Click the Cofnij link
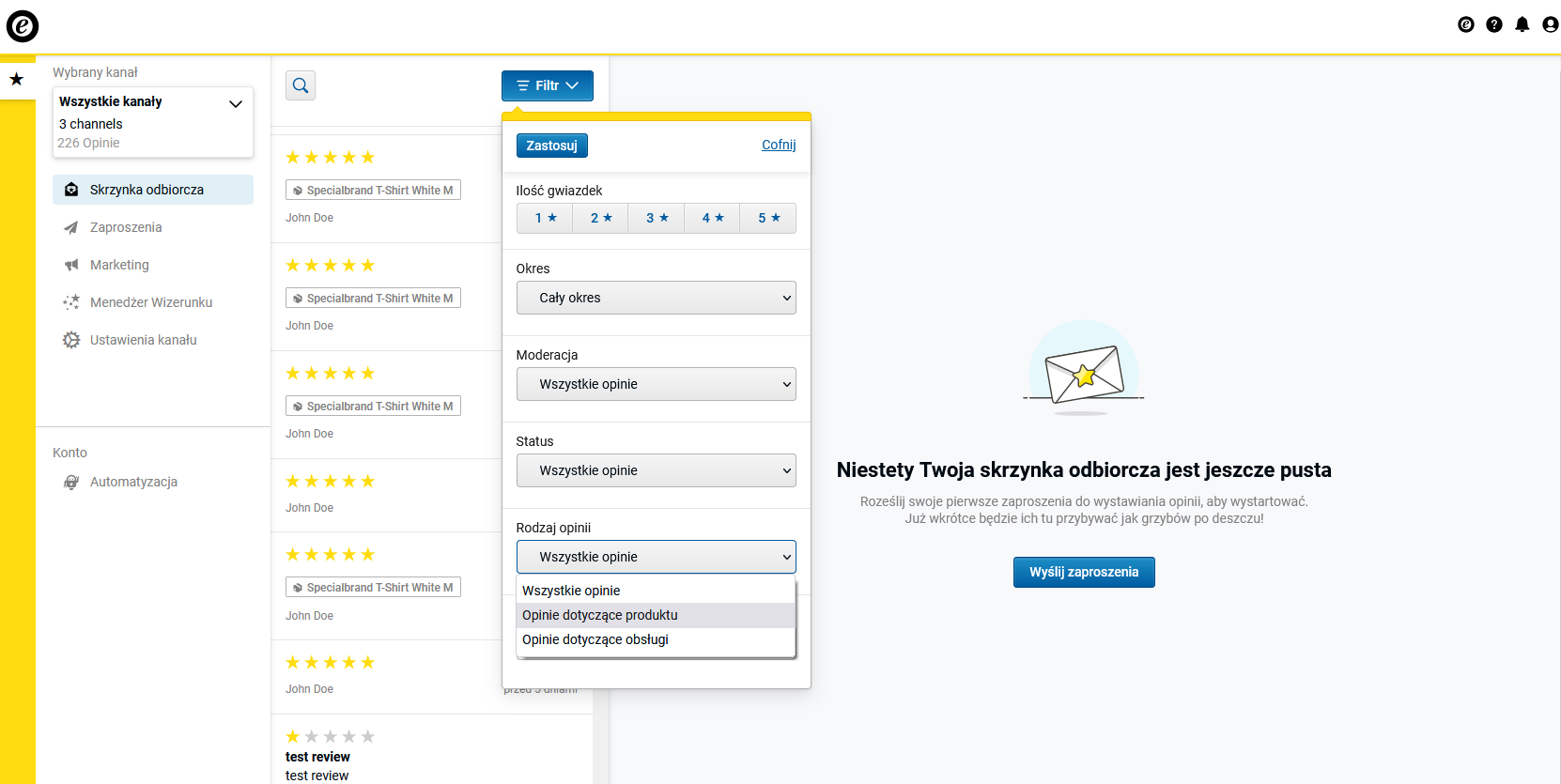The width and height of the screenshot is (1561, 784). tap(779, 145)
